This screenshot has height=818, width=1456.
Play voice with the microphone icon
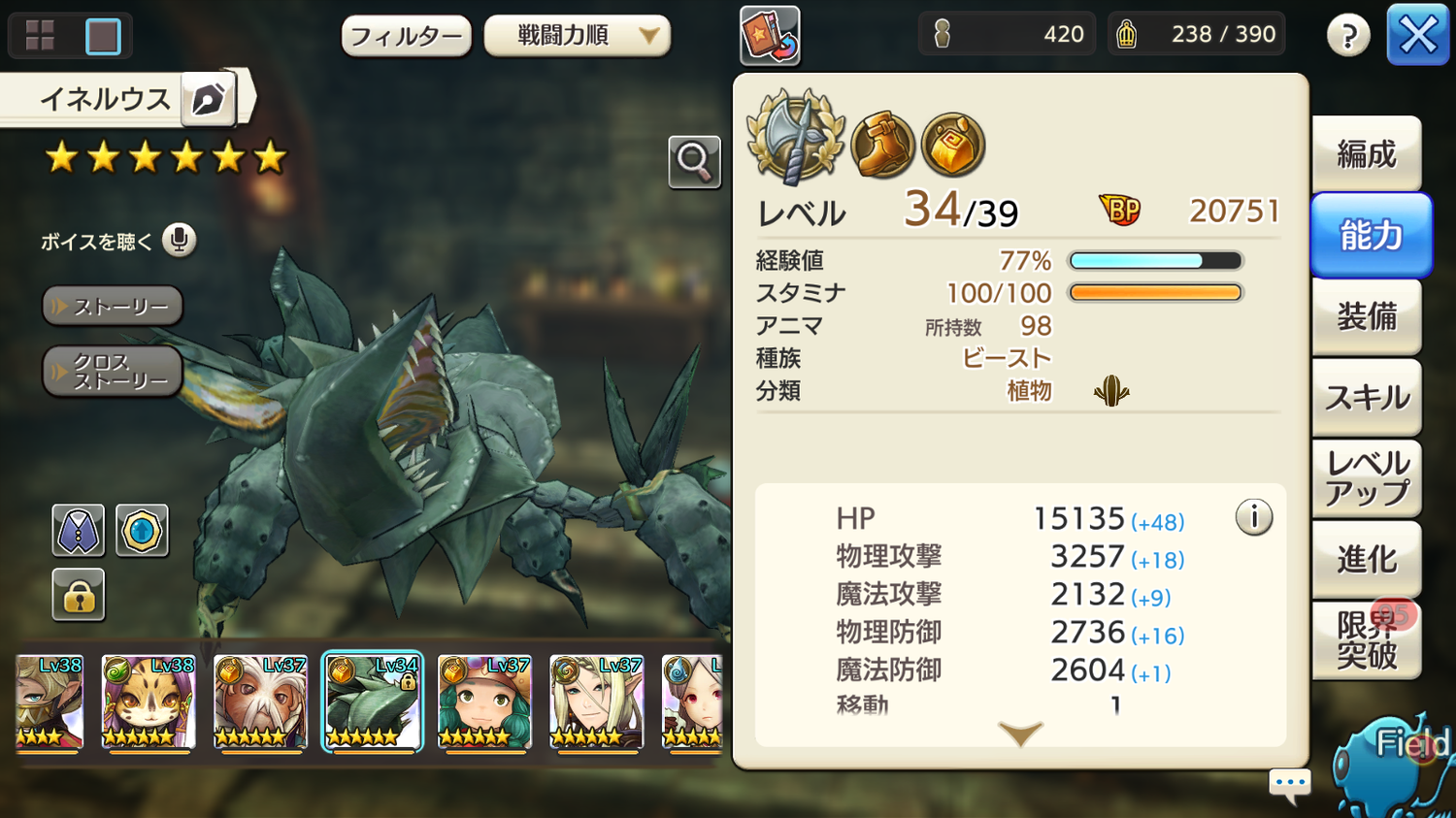[x=180, y=240]
